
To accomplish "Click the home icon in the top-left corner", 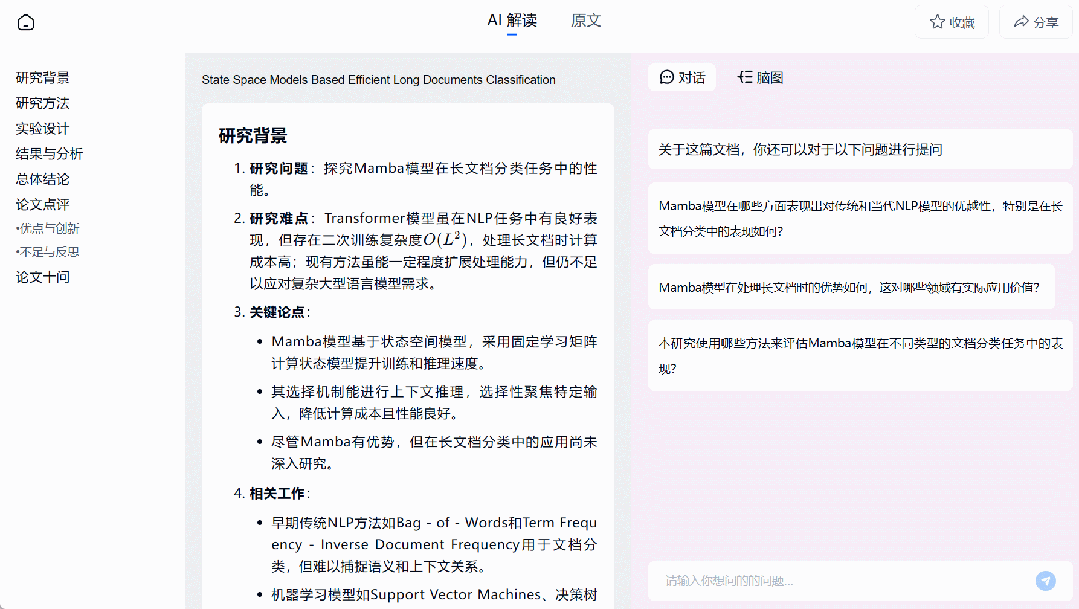I will pos(25,21).
